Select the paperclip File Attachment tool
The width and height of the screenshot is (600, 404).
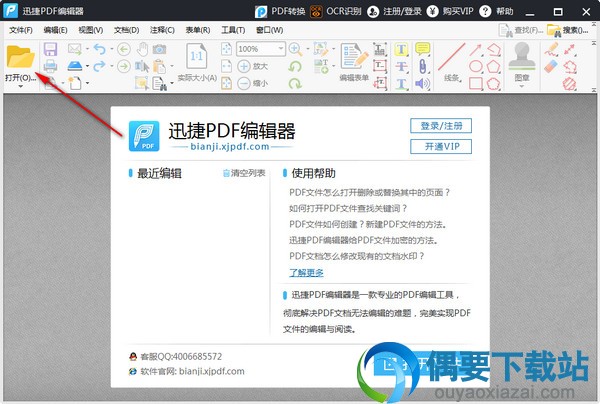(x=422, y=66)
